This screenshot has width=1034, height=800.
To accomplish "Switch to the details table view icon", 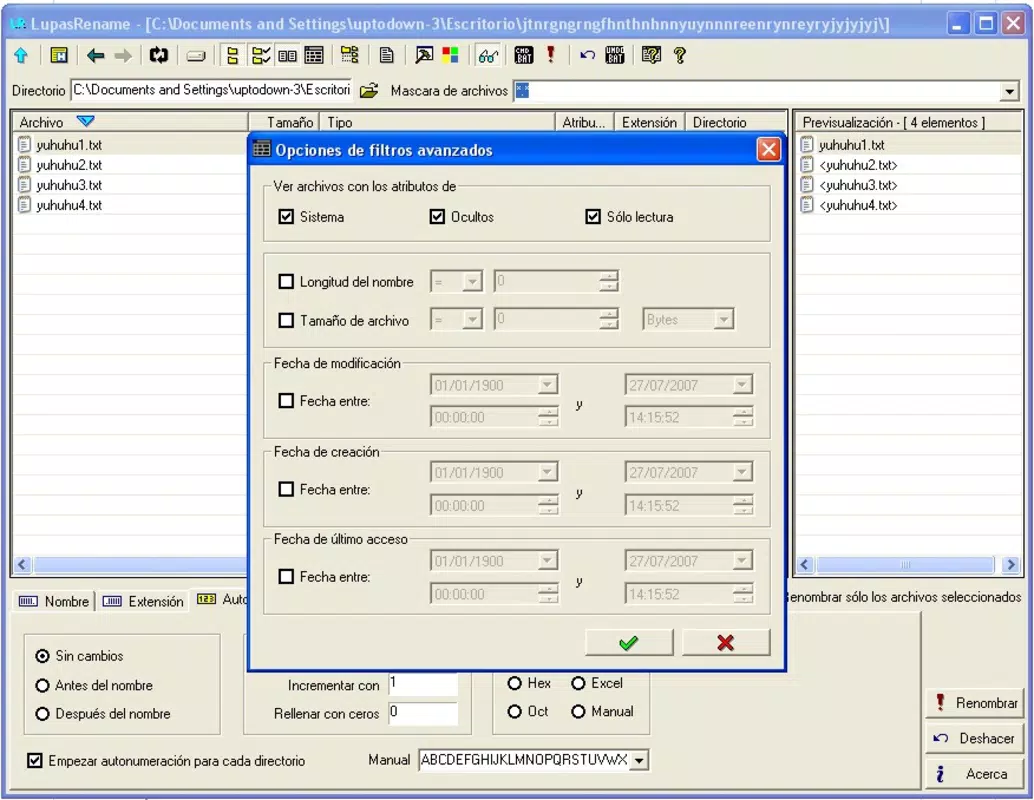I will click(x=314, y=55).
